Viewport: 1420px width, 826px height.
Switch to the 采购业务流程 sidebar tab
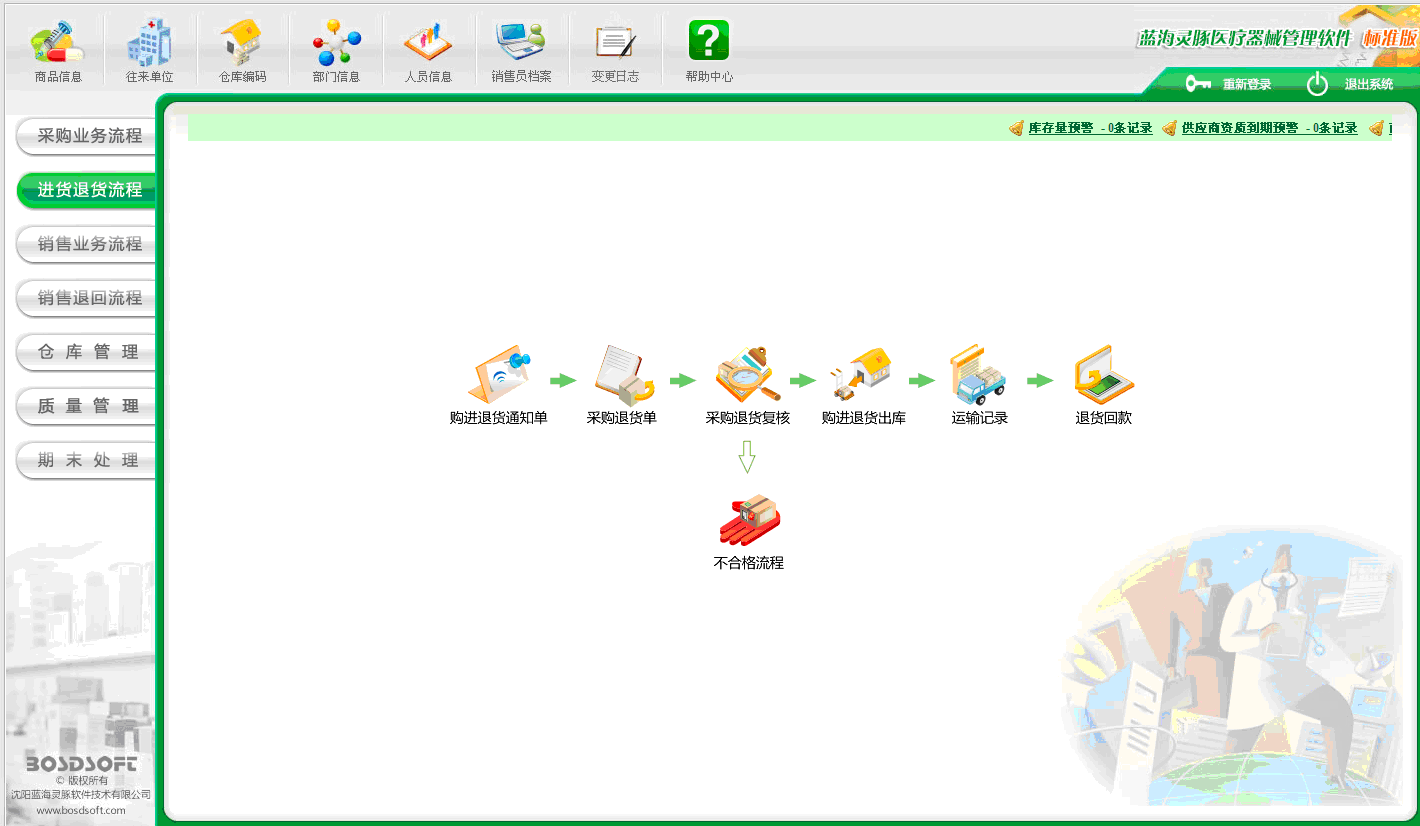87,136
